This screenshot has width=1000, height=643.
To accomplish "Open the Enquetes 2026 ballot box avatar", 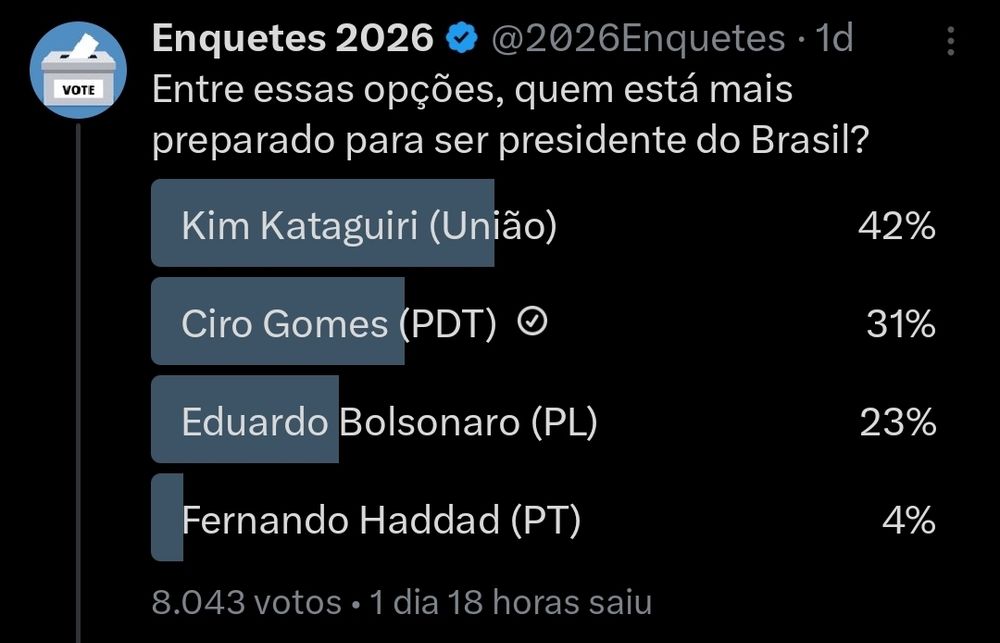I will click(x=78, y=72).
